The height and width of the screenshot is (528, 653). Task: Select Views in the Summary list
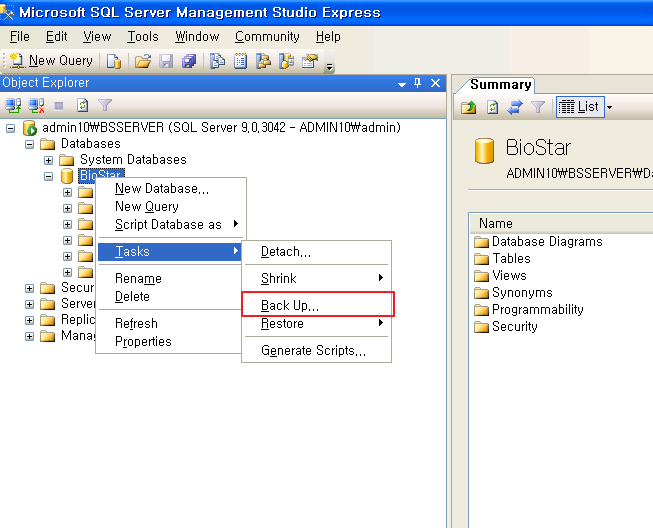[x=500, y=276]
